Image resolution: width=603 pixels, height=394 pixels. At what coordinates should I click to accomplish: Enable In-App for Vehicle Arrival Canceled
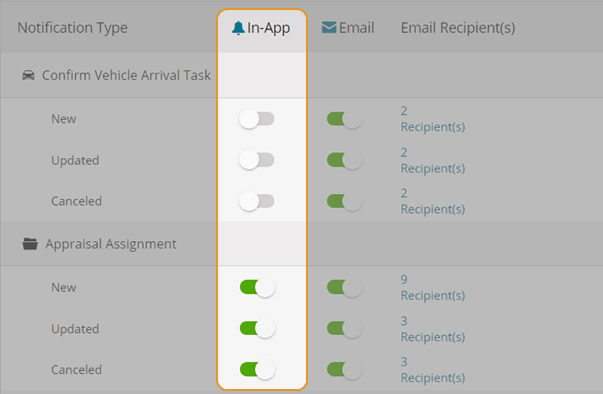pyautogui.click(x=257, y=201)
